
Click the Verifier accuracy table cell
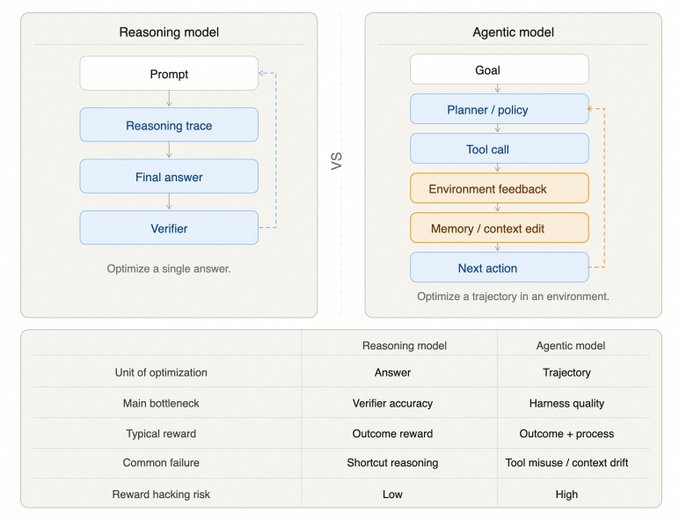point(392,403)
